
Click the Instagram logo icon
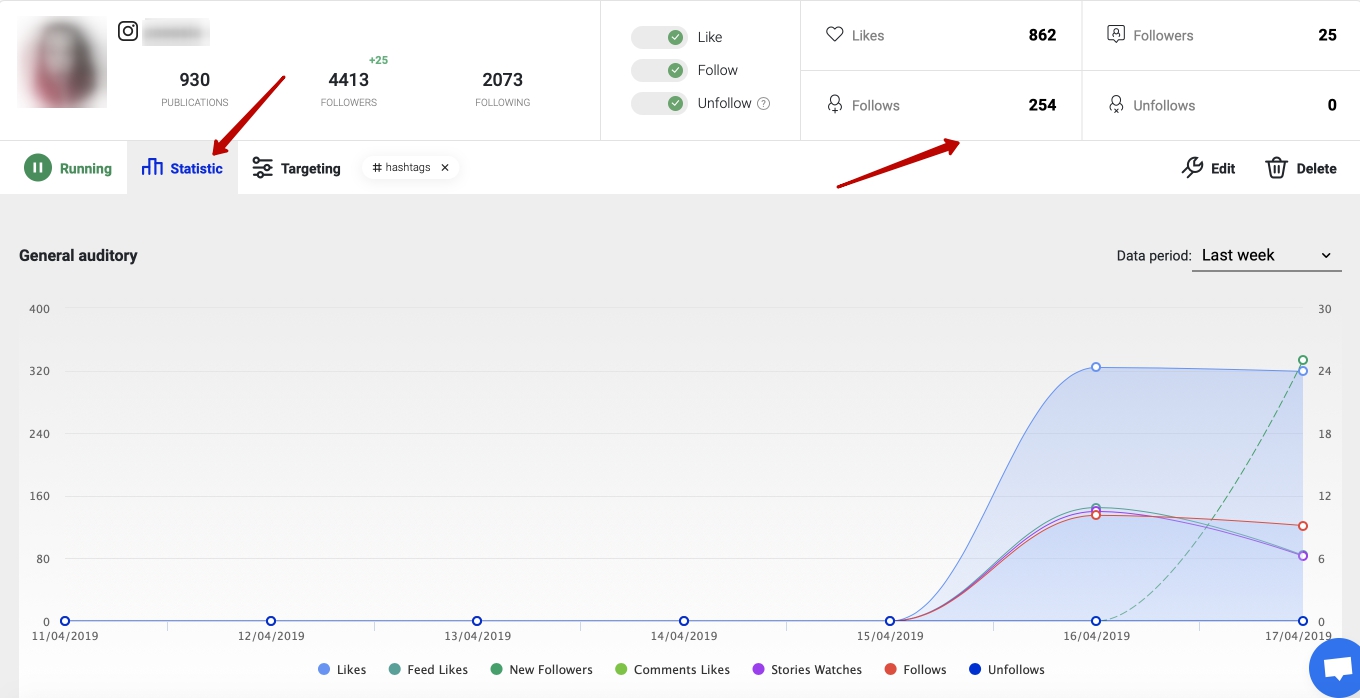pos(128,31)
